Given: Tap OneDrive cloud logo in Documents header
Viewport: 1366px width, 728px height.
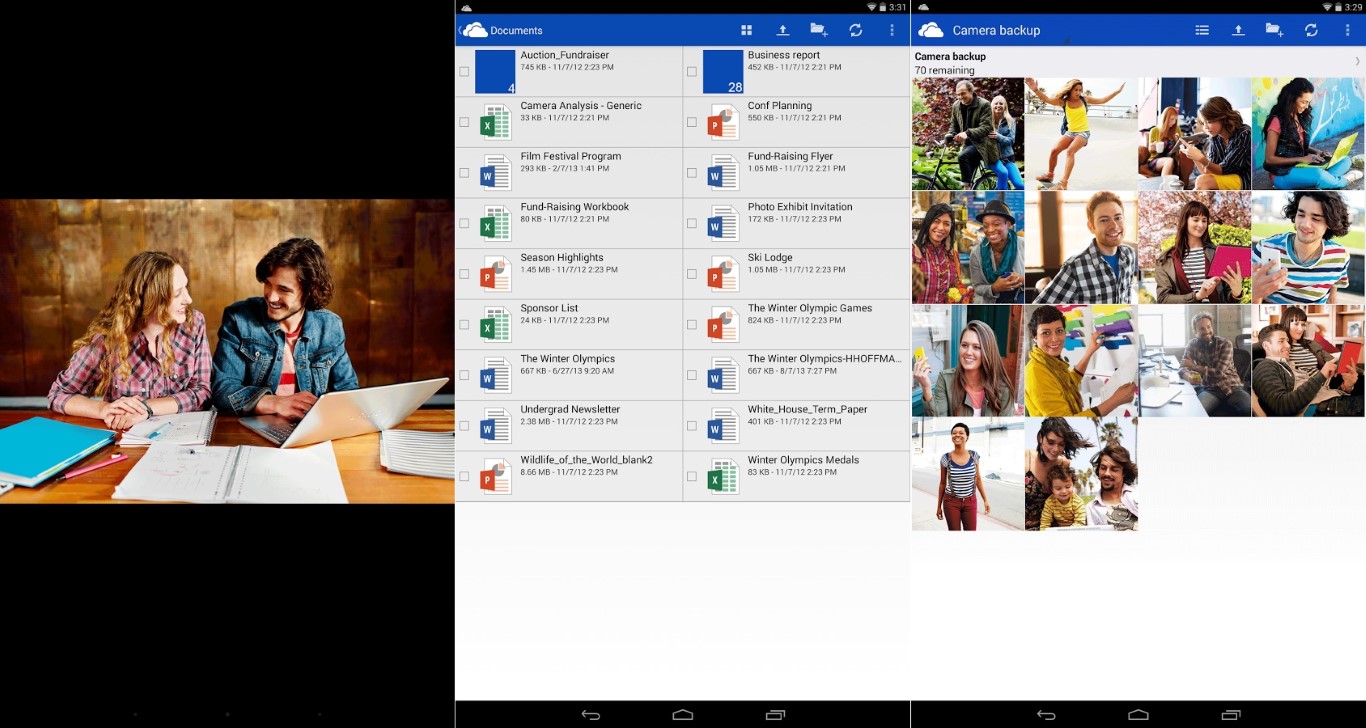Looking at the screenshot, I should tap(475, 31).
